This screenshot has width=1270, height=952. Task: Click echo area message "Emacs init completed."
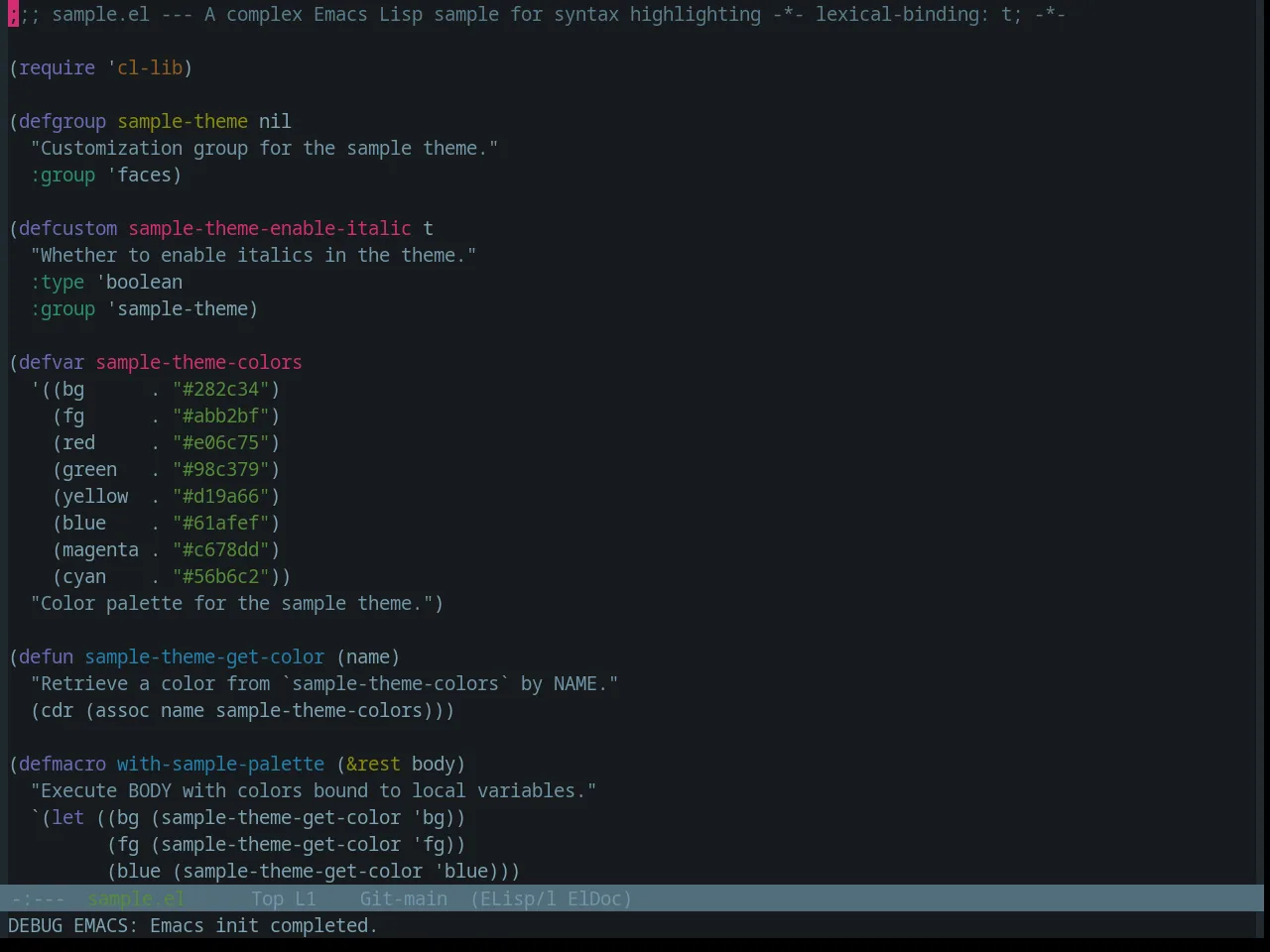tap(264, 925)
